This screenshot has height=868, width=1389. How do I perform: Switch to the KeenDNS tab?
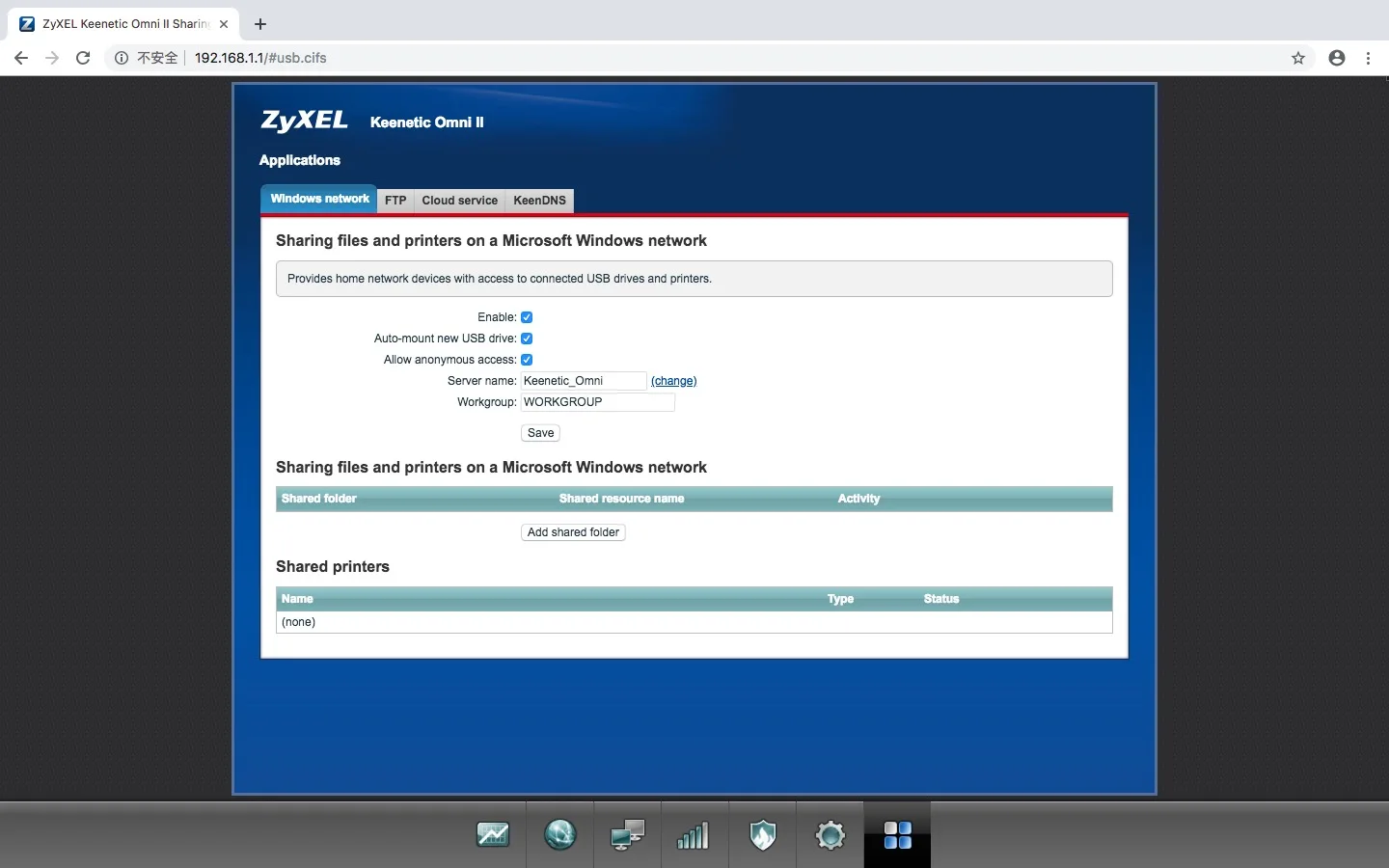tap(540, 201)
